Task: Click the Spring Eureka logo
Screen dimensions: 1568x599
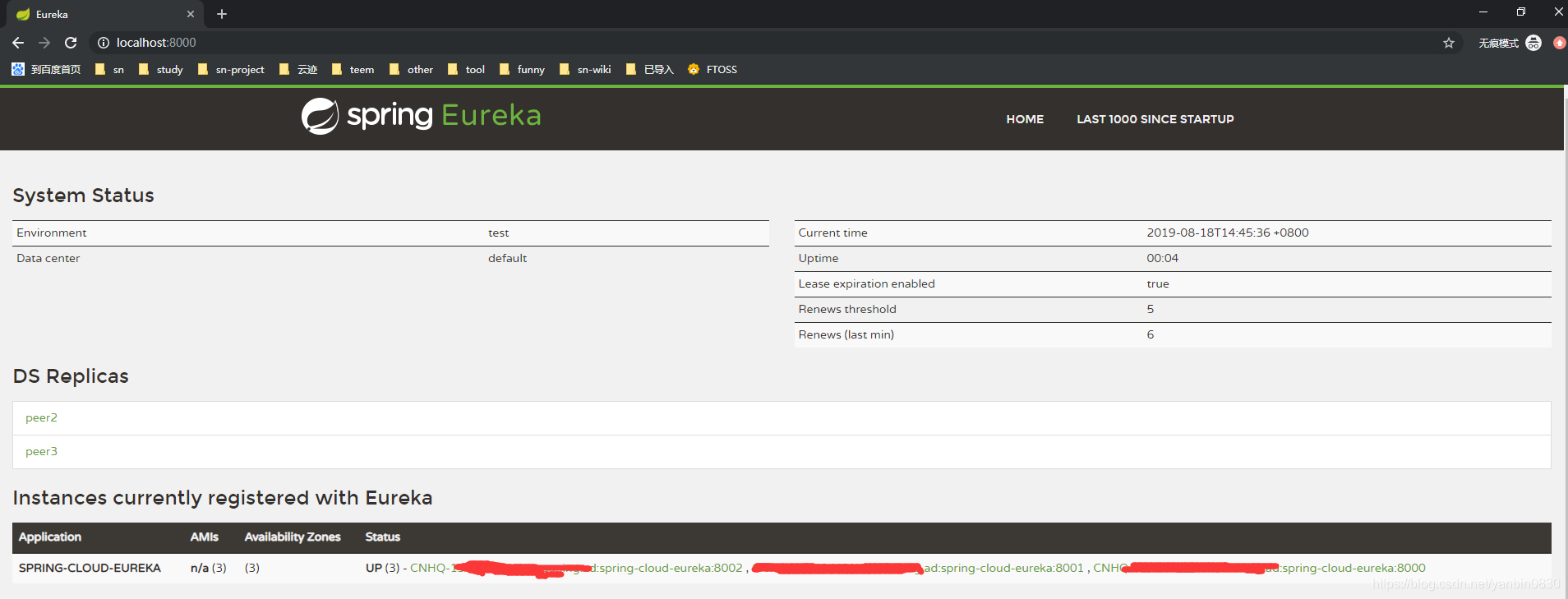Action: [421, 116]
